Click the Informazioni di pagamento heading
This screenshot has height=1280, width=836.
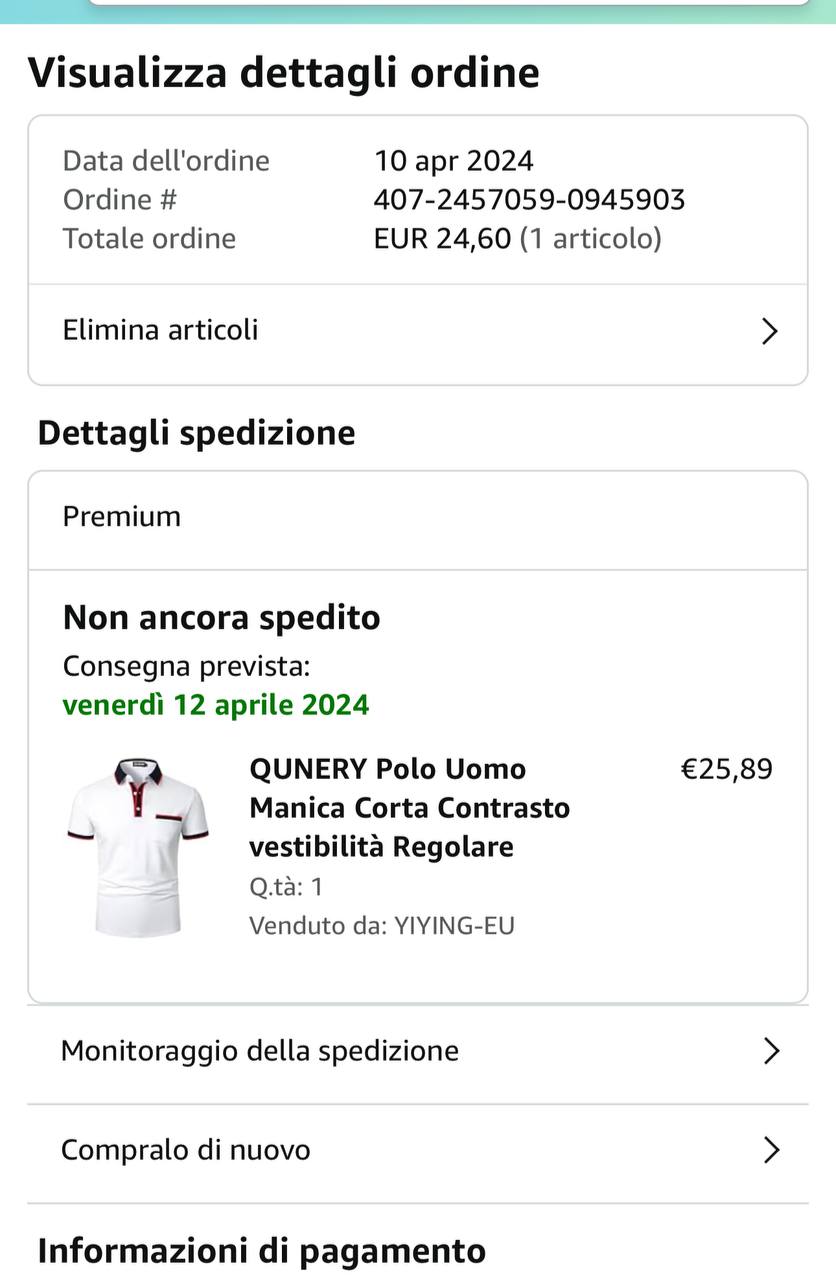point(261,1251)
